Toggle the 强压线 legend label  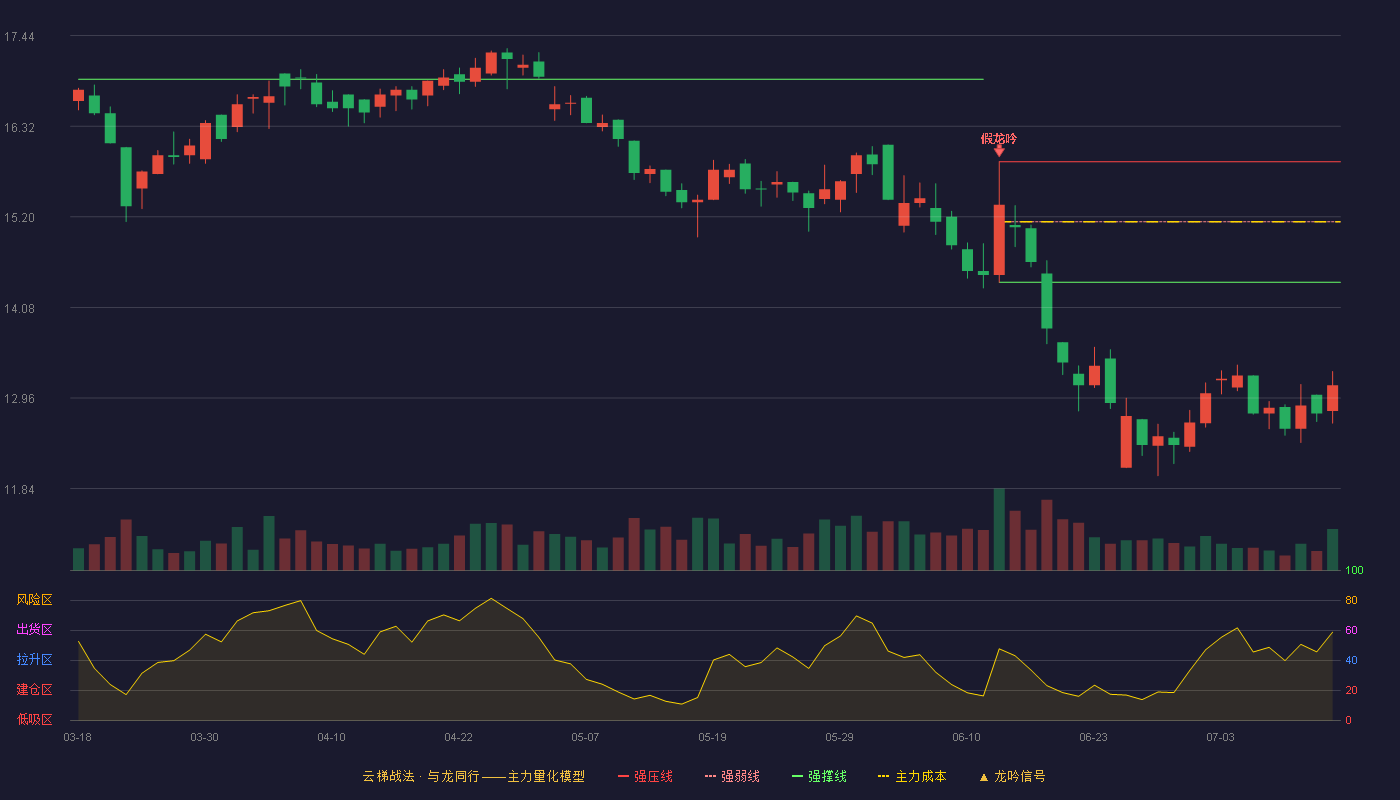pos(653,777)
